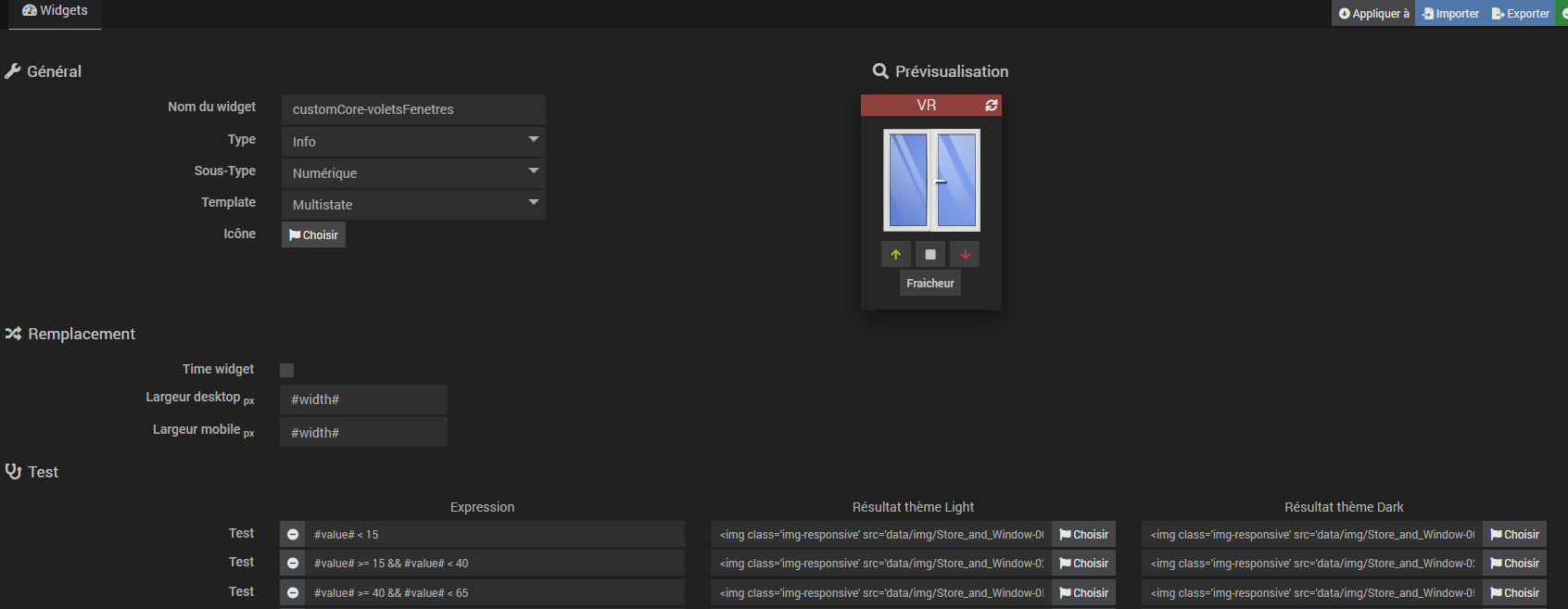
Task: Edit expression '#value# >= 40 && #value# < 65'
Action: click(495, 592)
